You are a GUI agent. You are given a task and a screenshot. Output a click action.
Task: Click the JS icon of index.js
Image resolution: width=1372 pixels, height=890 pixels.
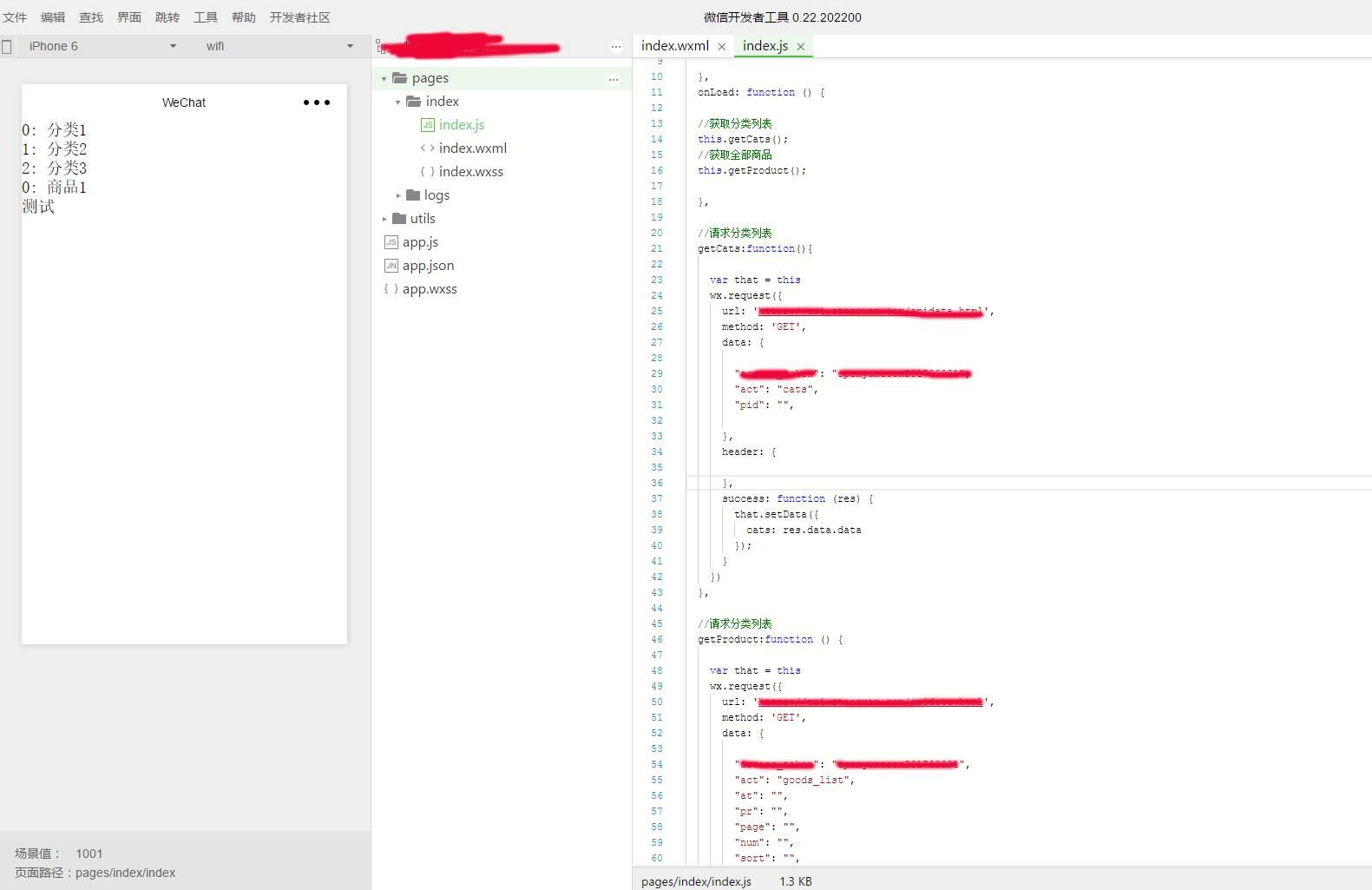tap(427, 125)
